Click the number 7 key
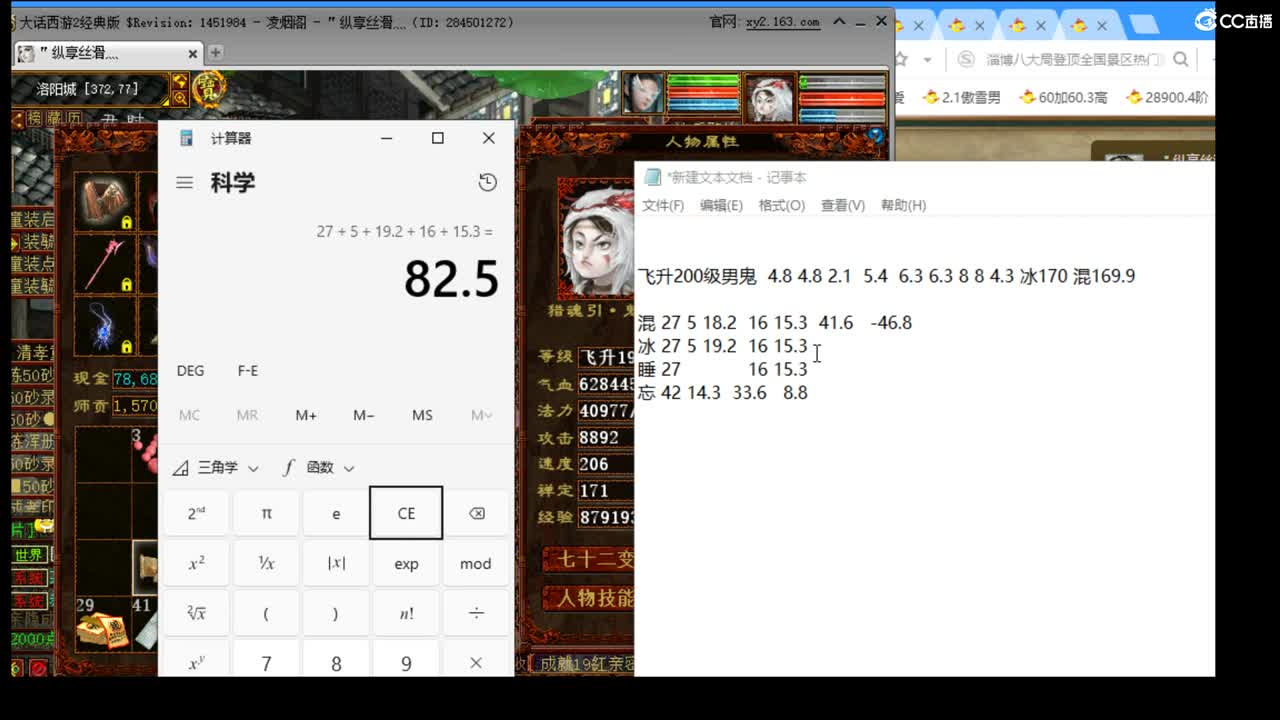Viewport: 1280px width, 720px height. pos(266,660)
